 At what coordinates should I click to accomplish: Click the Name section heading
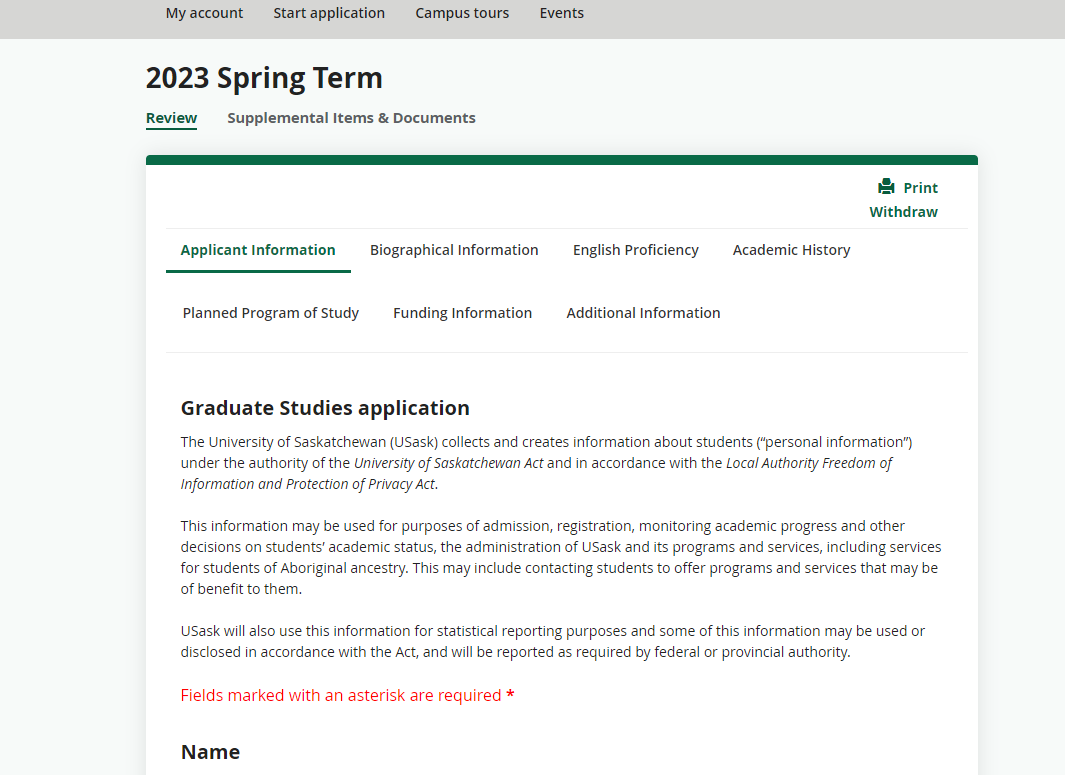pyautogui.click(x=210, y=751)
